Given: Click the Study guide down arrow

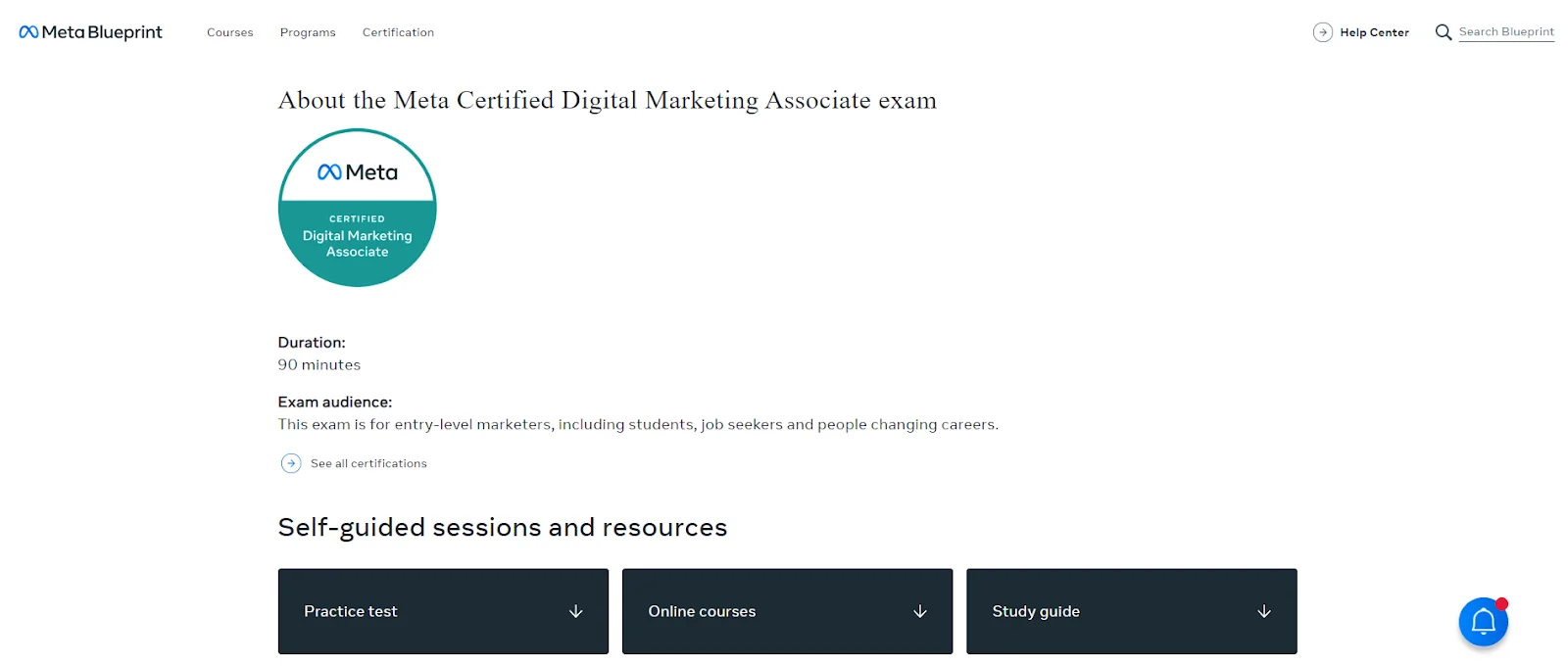Looking at the screenshot, I should [1264, 611].
